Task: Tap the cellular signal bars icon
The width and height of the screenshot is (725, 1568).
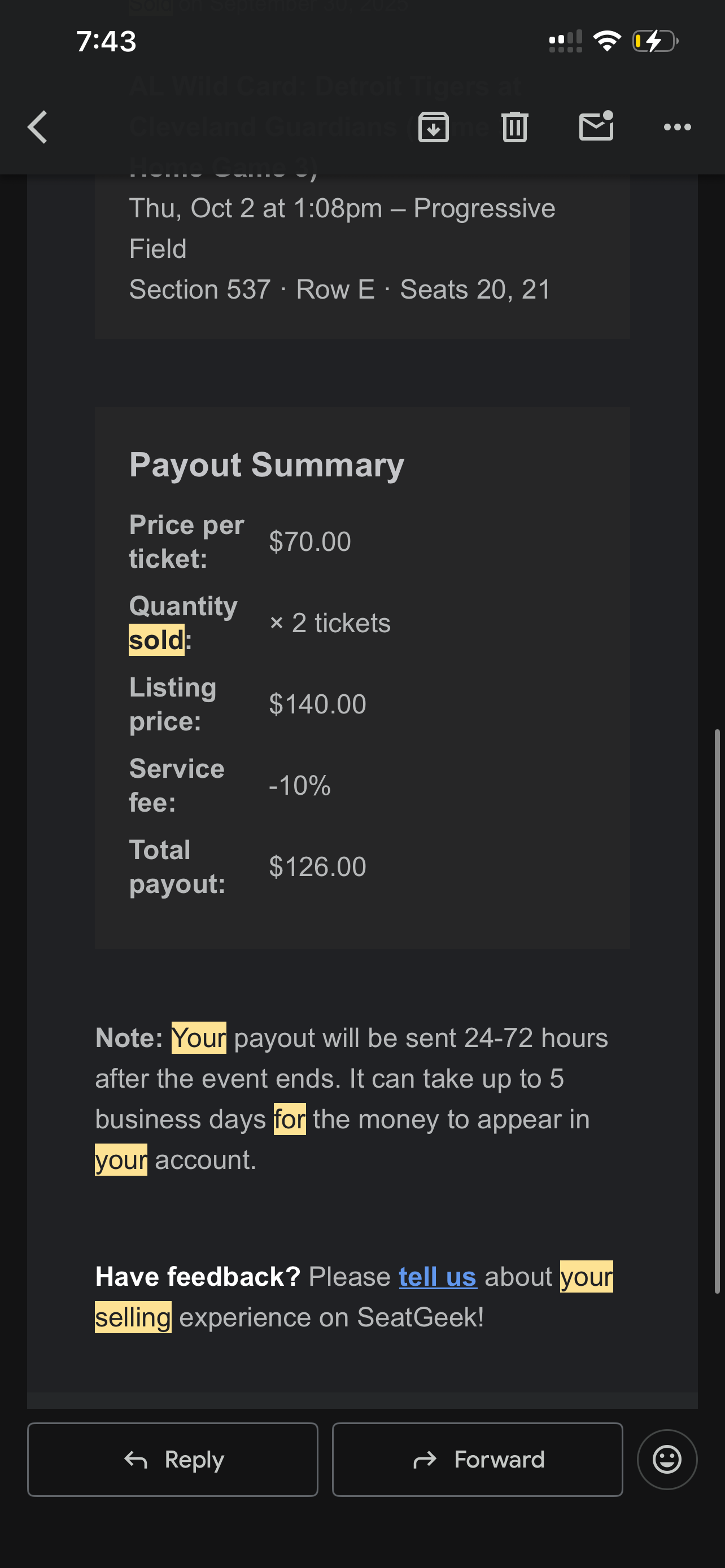Action: (x=565, y=41)
